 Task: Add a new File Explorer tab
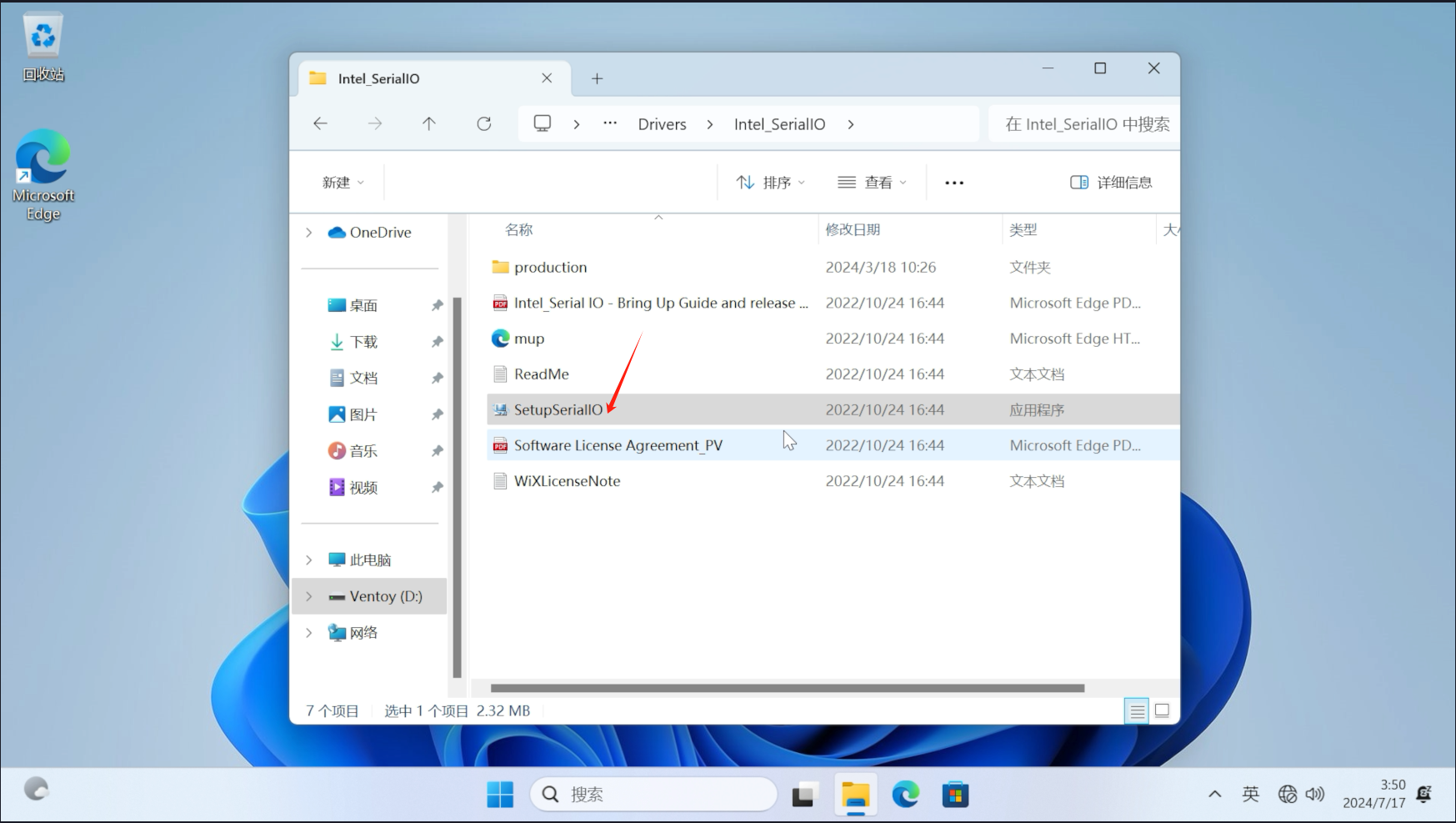pyautogui.click(x=597, y=78)
